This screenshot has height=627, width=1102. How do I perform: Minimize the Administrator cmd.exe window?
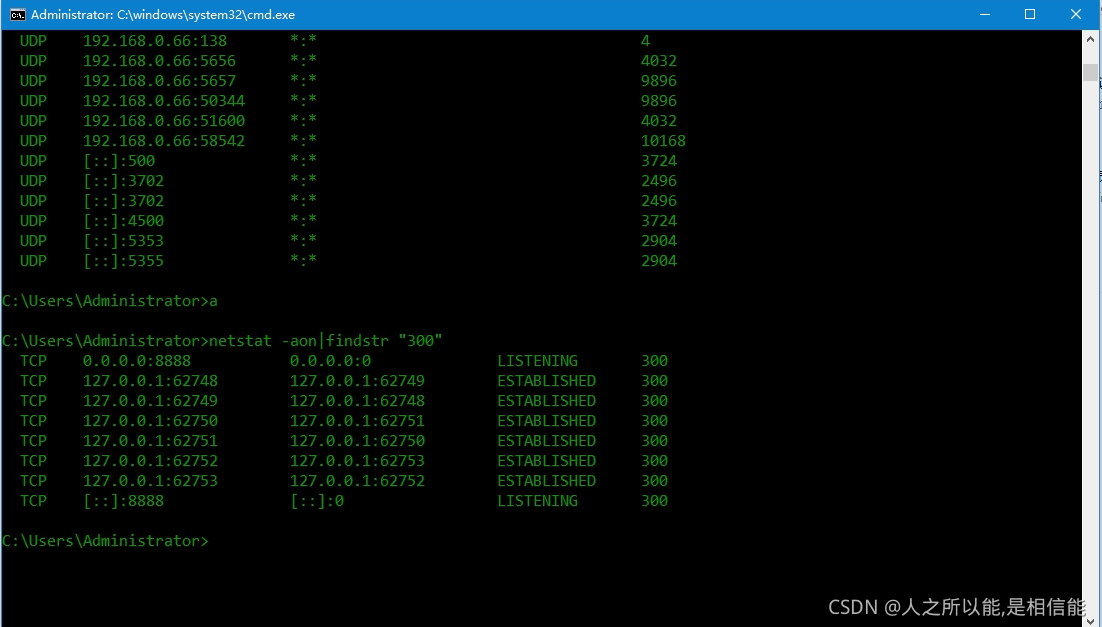click(x=985, y=15)
